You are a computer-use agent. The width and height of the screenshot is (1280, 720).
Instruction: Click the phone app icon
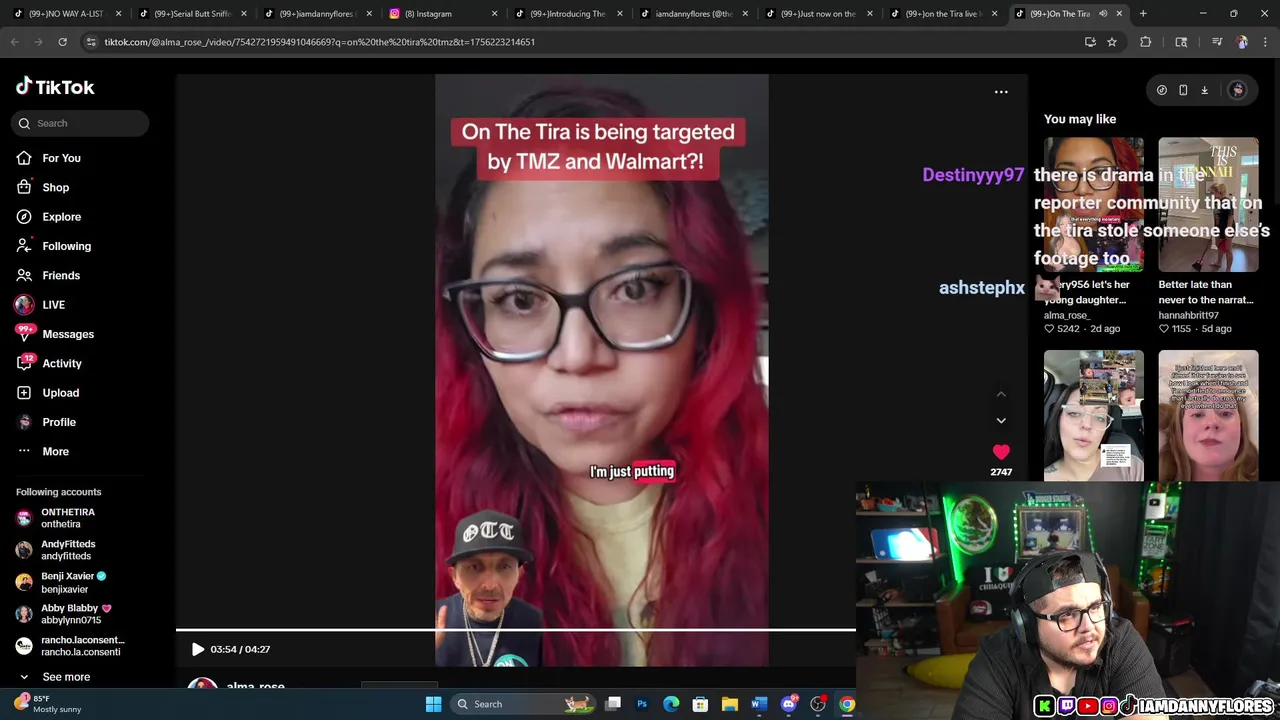pyautogui.click(x=1183, y=90)
